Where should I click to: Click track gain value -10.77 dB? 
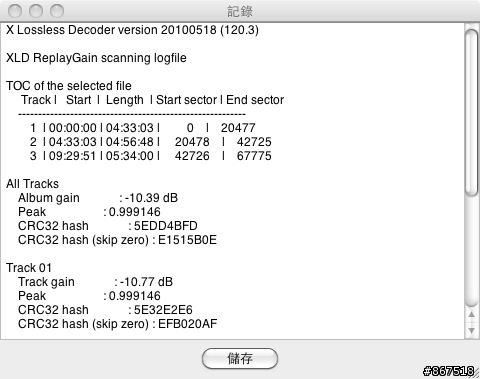tap(146, 282)
